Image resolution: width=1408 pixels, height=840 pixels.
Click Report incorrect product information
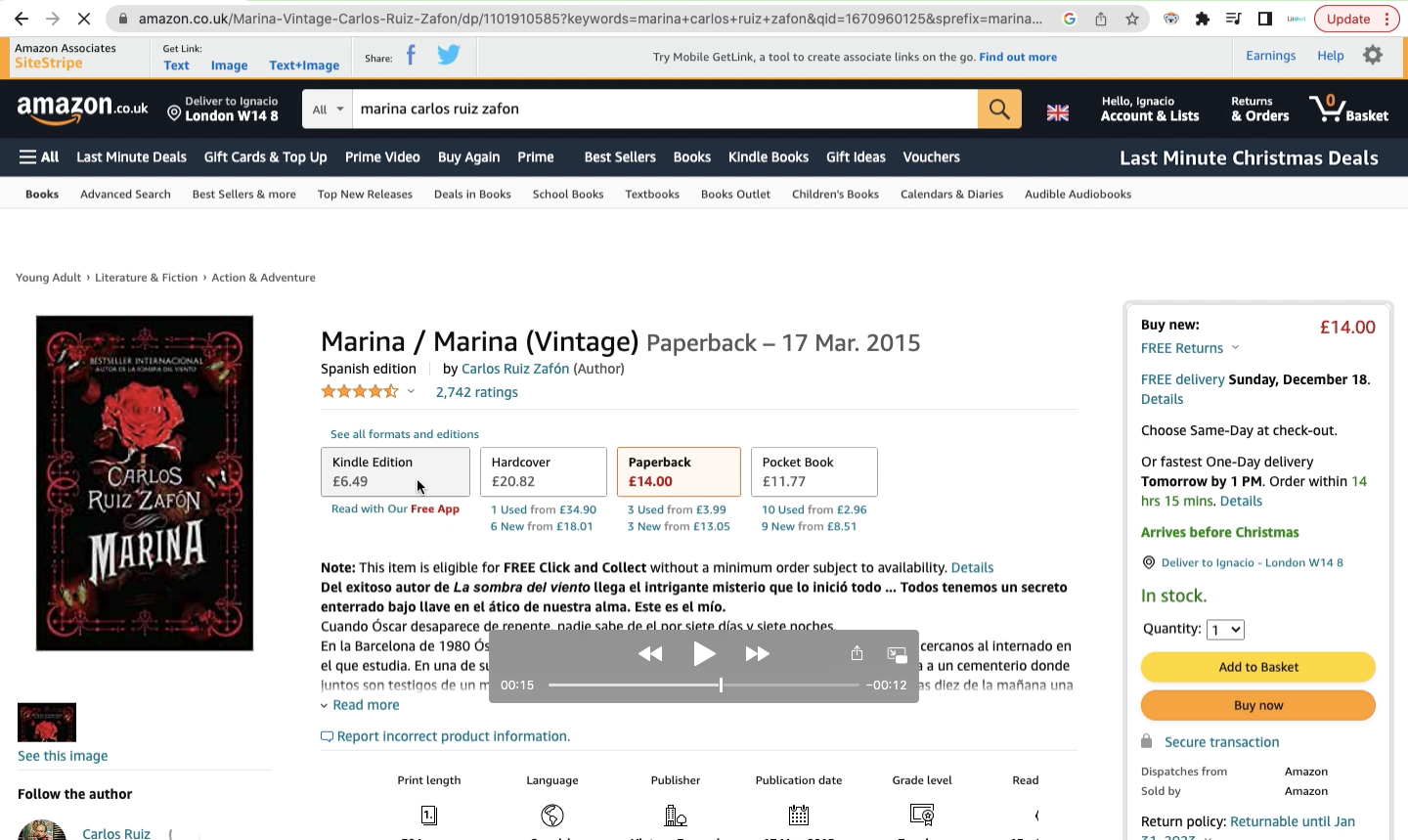pyautogui.click(x=446, y=736)
